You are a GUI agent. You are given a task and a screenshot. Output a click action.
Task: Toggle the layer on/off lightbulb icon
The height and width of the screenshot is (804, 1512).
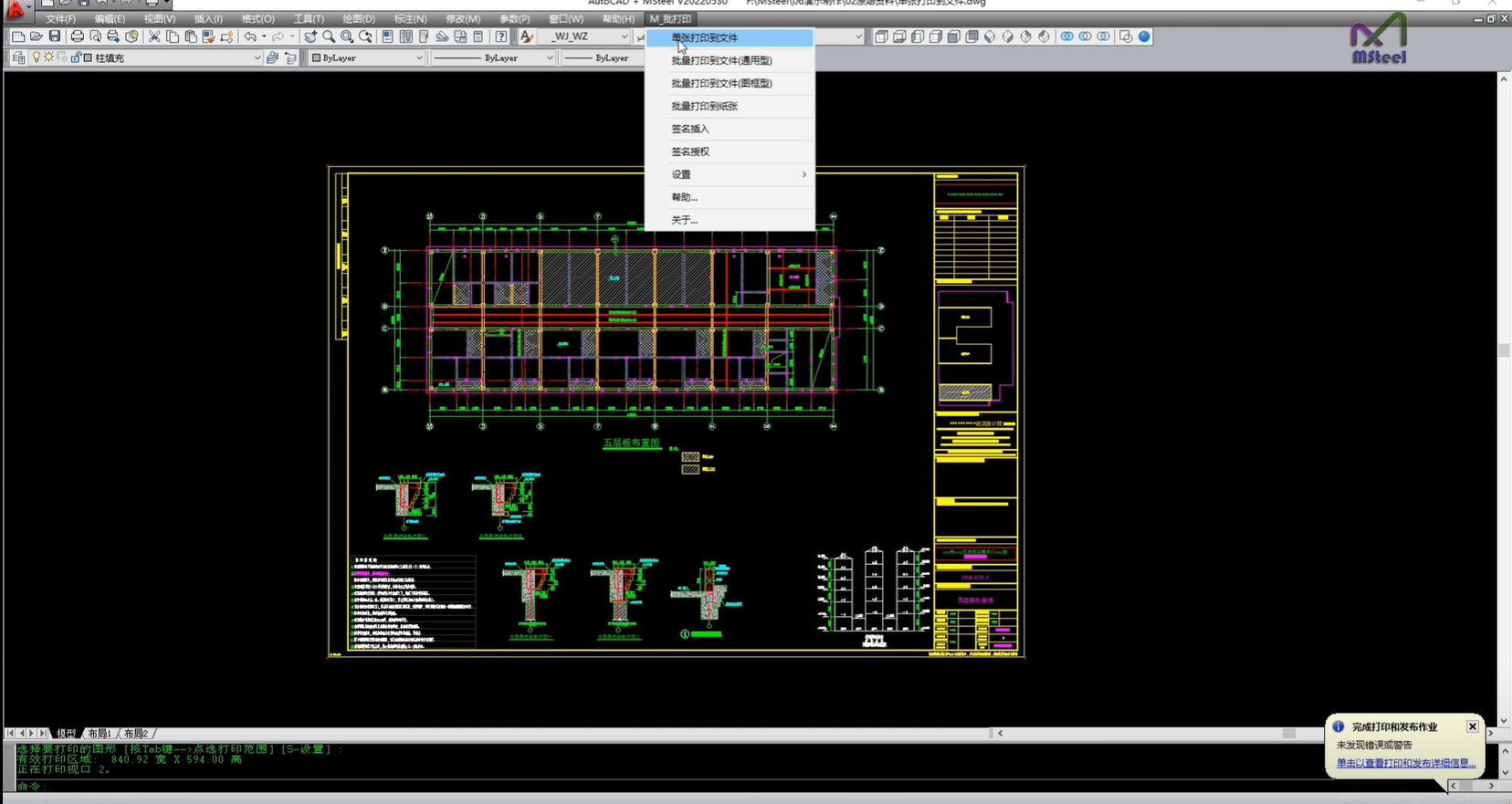point(37,57)
